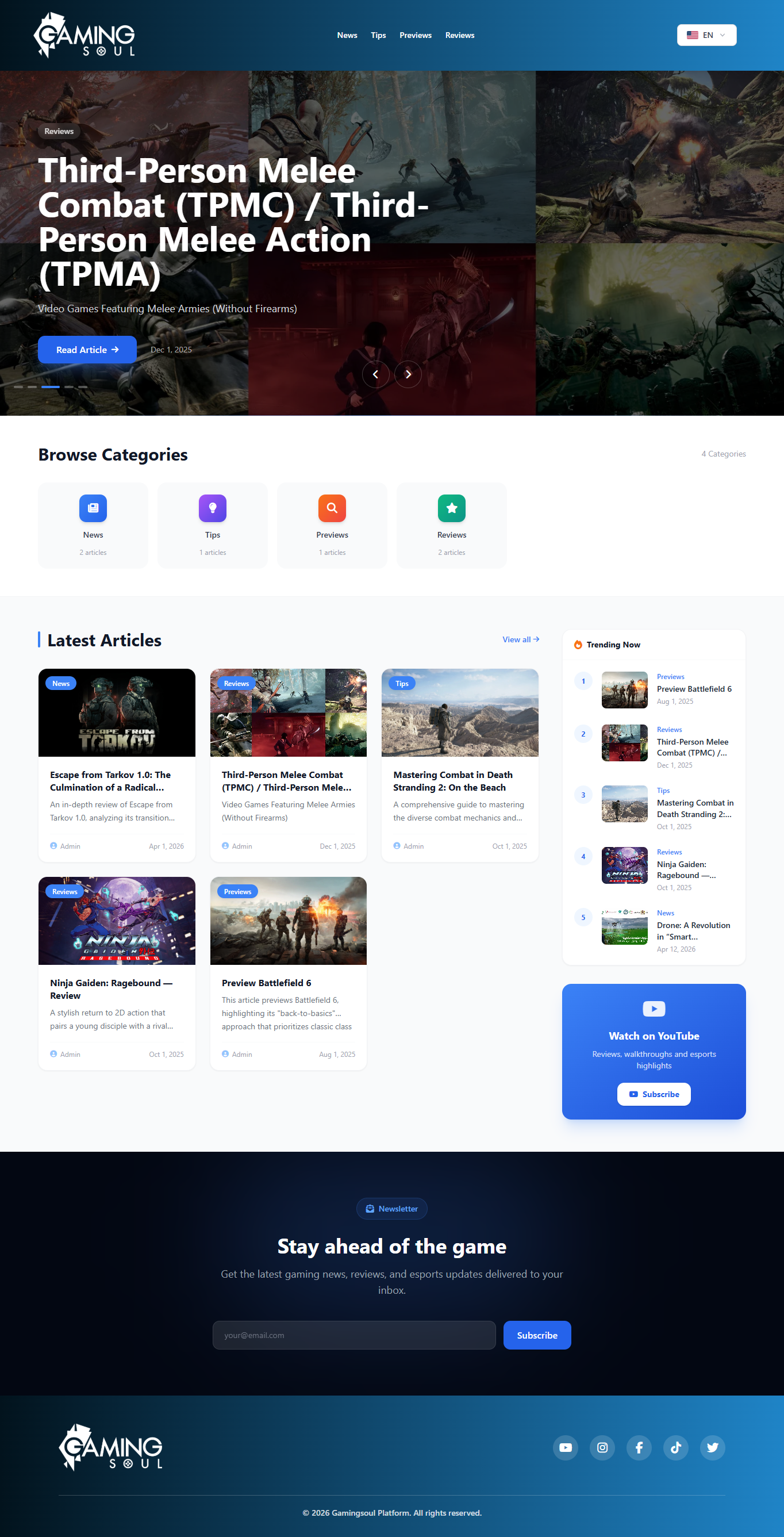Click Previews badge on Battlefield 6 card
784x1537 pixels.
point(238,891)
